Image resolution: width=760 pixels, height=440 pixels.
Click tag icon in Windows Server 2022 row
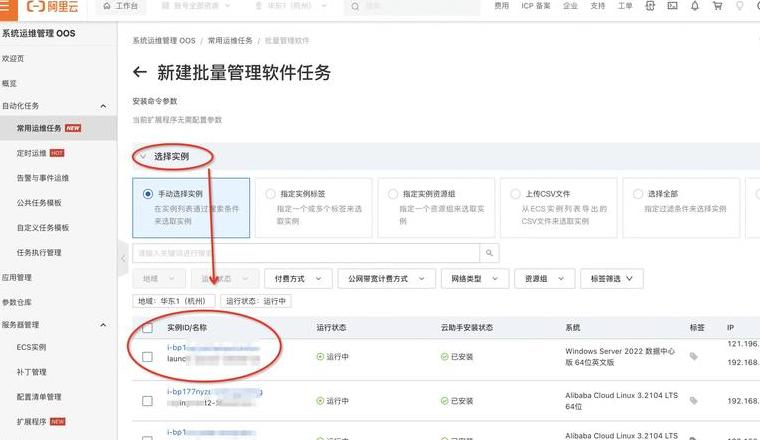[694, 357]
